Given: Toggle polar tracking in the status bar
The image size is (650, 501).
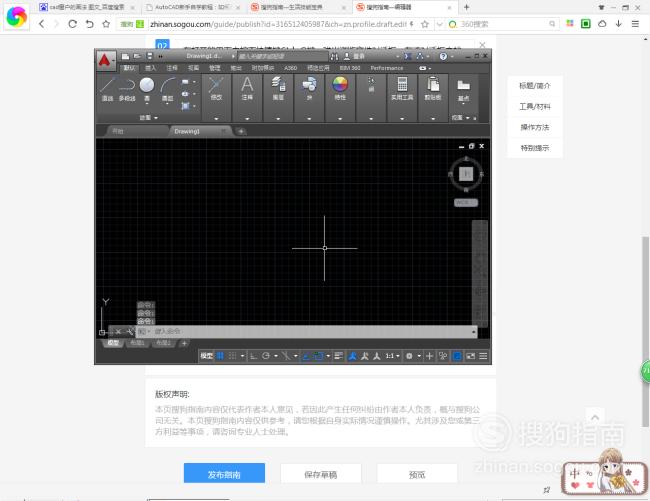Looking at the screenshot, I should [266, 356].
